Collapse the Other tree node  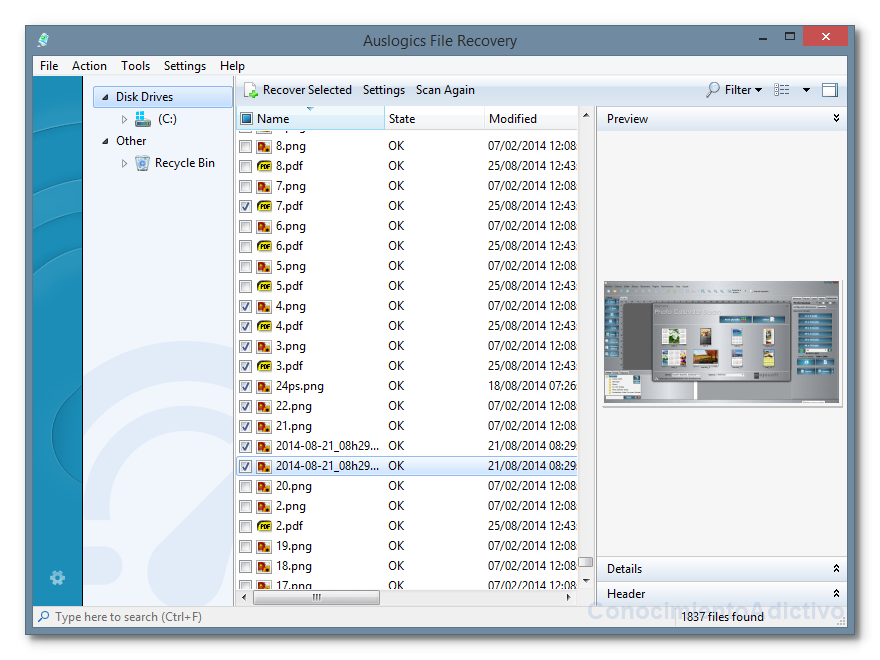(x=105, y=141)
